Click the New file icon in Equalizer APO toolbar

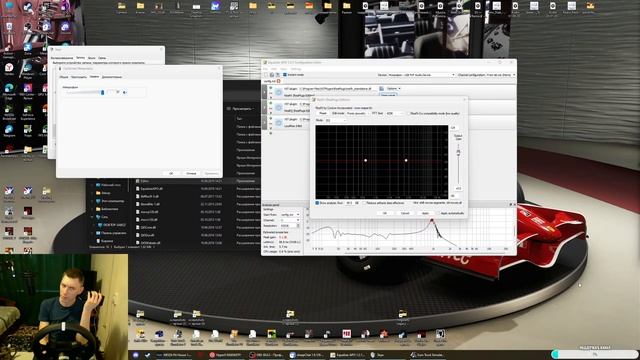pos(266,75)
